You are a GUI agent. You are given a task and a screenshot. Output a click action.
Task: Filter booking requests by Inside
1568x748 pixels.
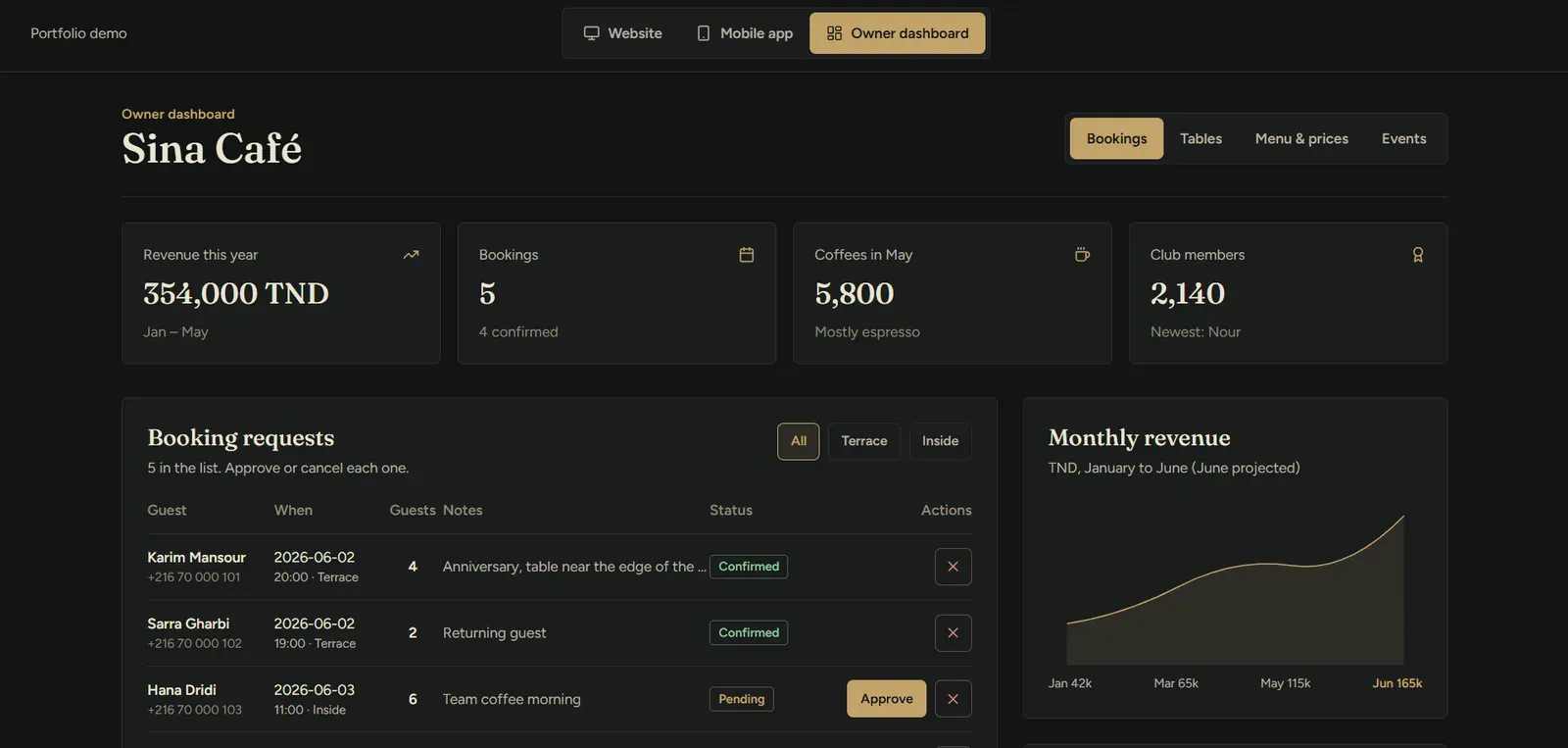[x=940, y=441]
